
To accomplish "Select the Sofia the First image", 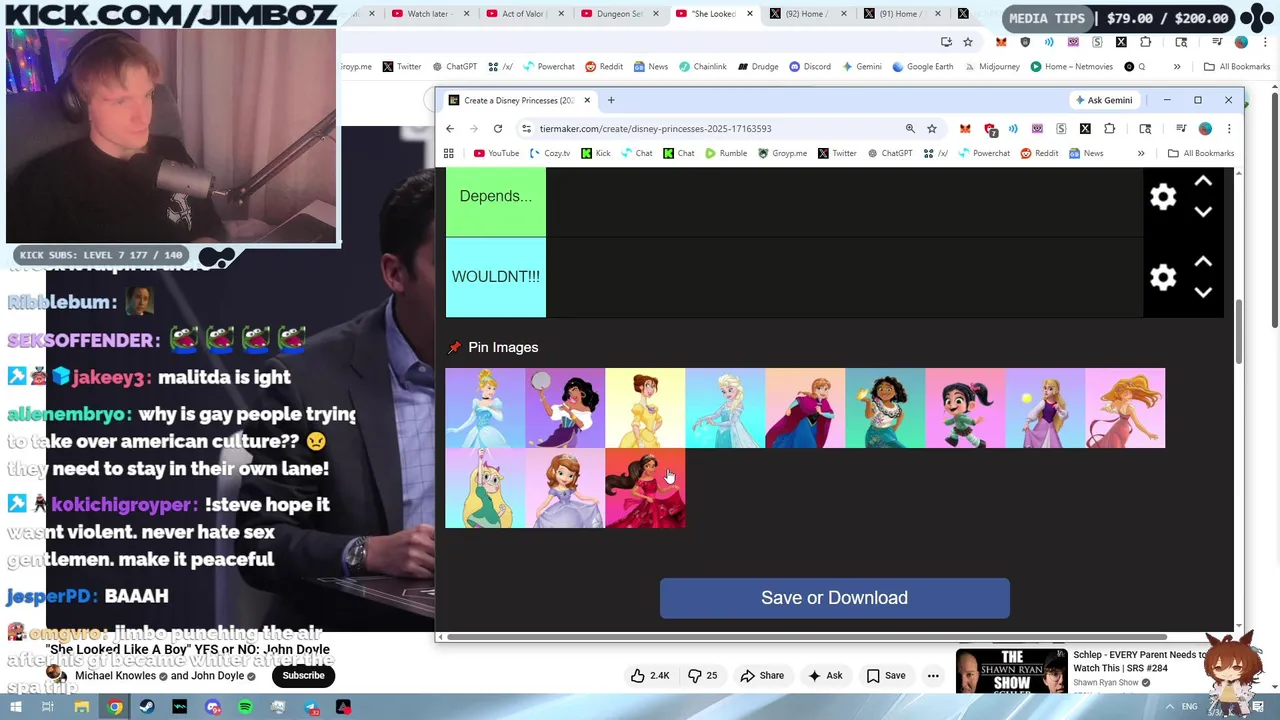I will coord(565,488).
